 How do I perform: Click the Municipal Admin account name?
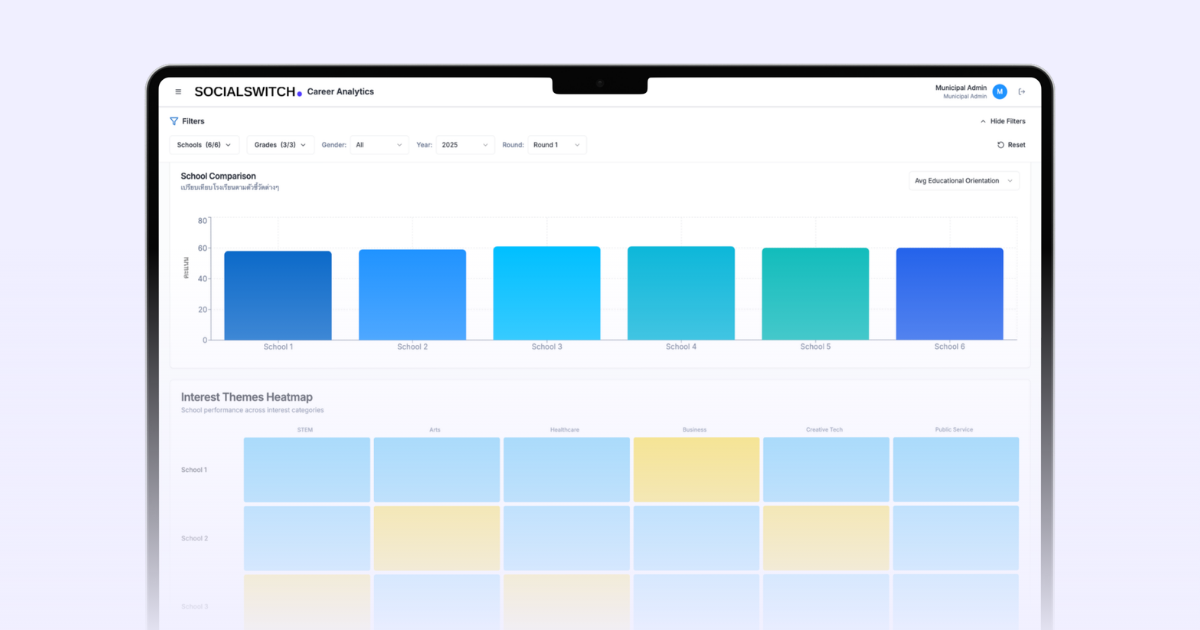960,88
